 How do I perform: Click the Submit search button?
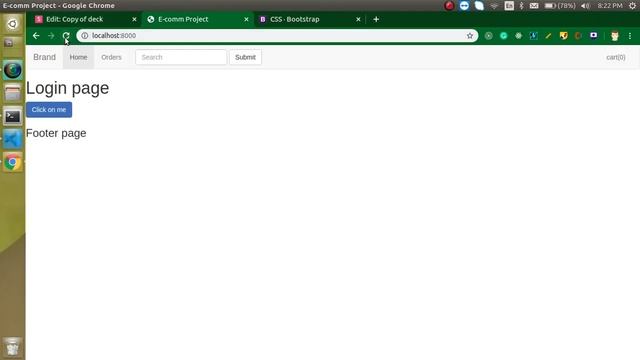[x=245, y=57]
